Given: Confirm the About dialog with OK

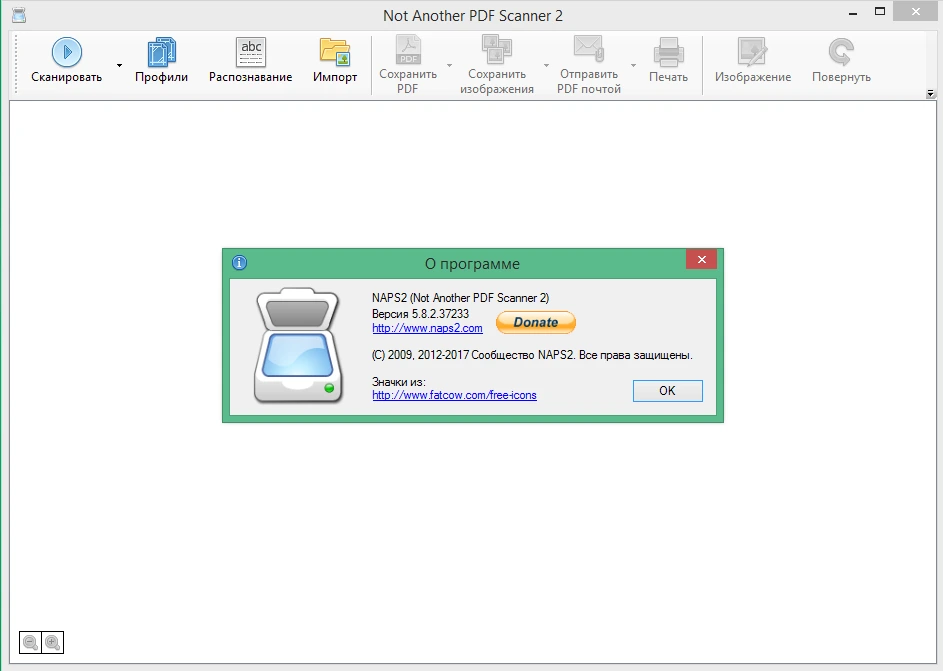Looking at the screenshot, I should pyautogui.click(x=668, y=391).
